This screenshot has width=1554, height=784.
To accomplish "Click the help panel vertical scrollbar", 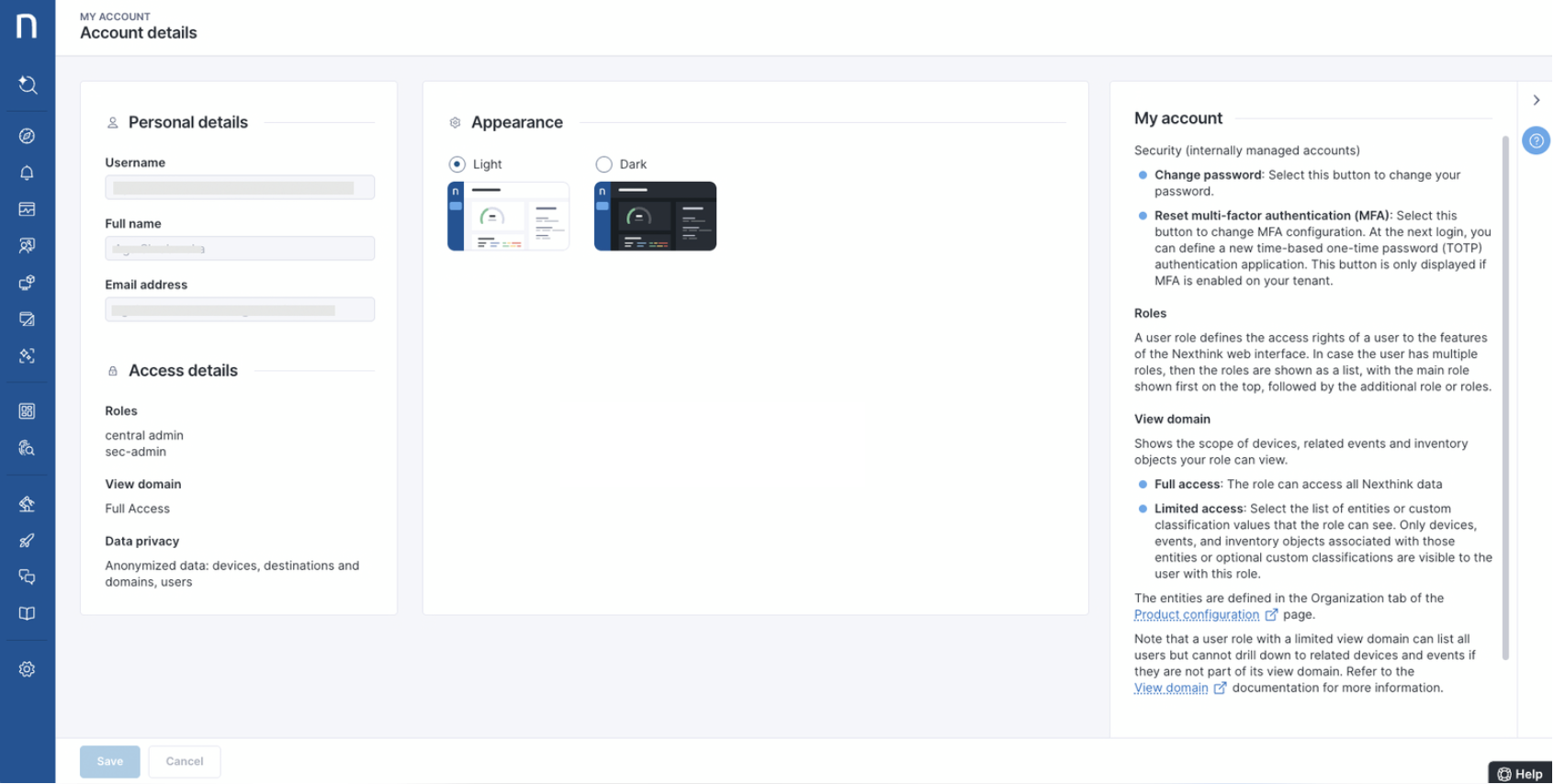I will (x=1505, y=398).
